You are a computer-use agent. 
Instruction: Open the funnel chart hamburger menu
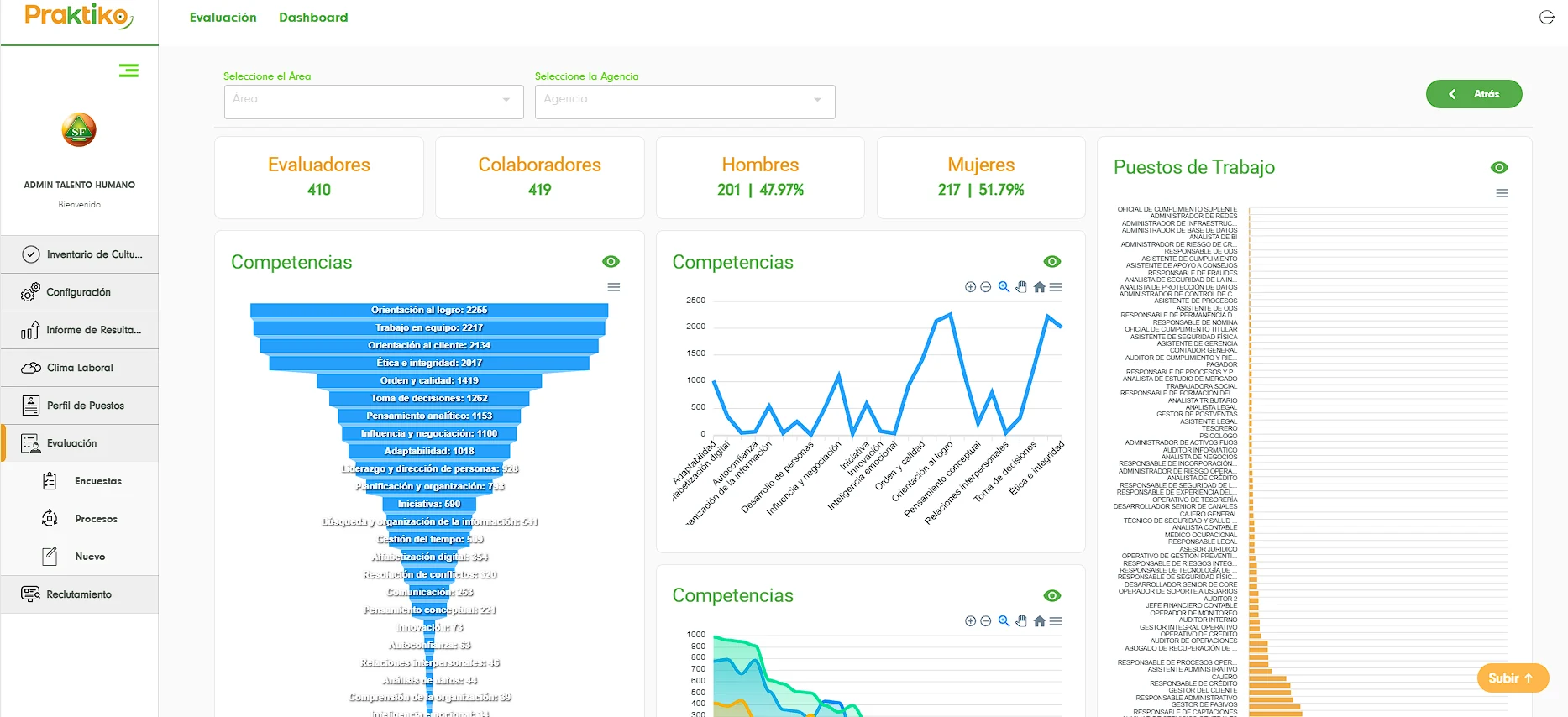pyautogui.click(x=614, y=287)
